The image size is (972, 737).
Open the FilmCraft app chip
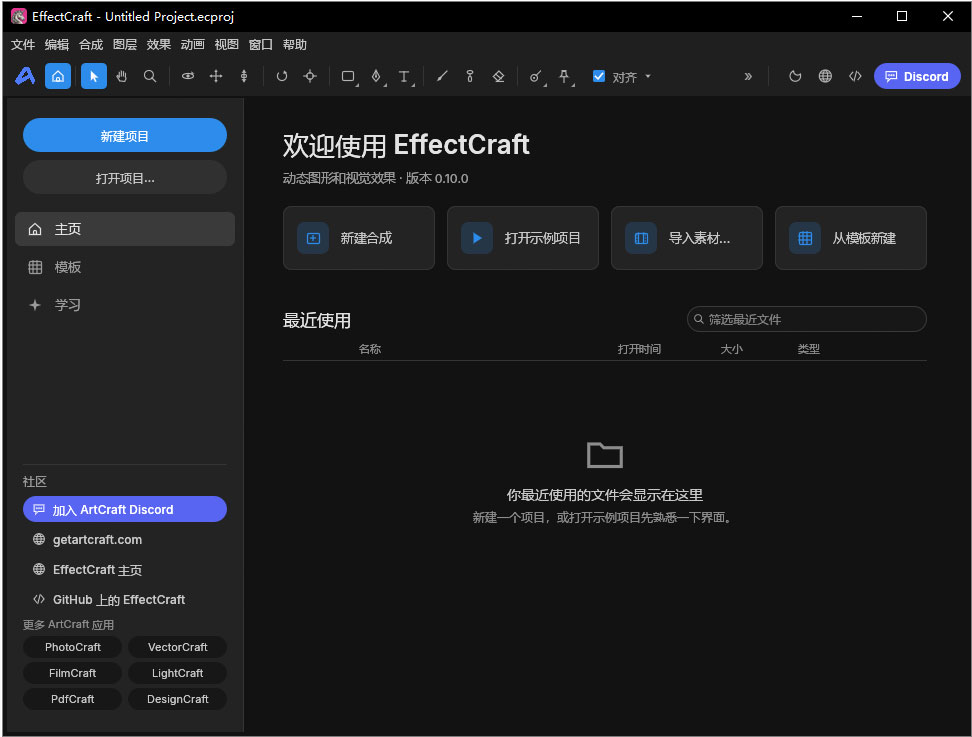(x=73, y=673)
